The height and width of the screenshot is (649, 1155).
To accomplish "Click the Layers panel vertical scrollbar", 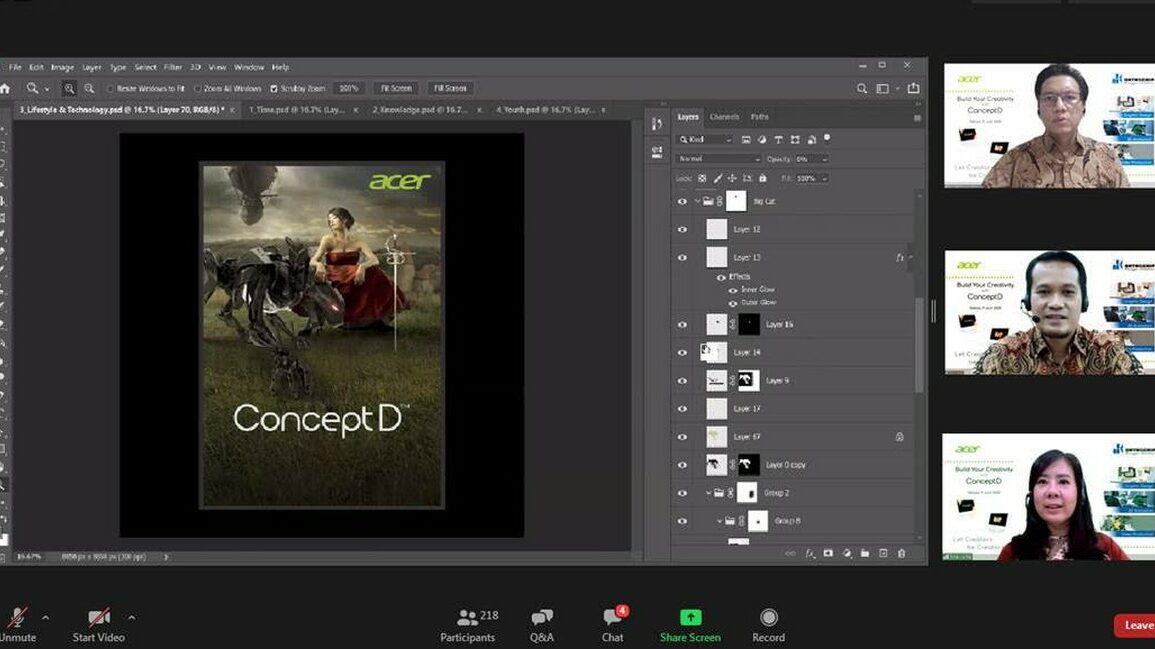I will (919, 345).
